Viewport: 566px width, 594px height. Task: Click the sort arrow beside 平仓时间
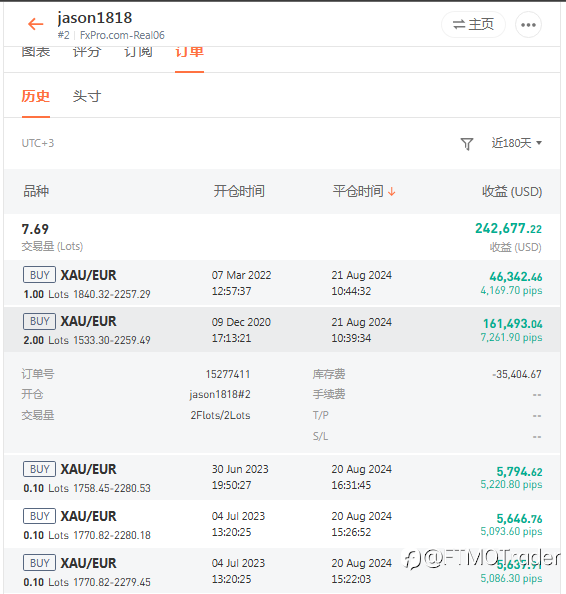click(392, 191)
